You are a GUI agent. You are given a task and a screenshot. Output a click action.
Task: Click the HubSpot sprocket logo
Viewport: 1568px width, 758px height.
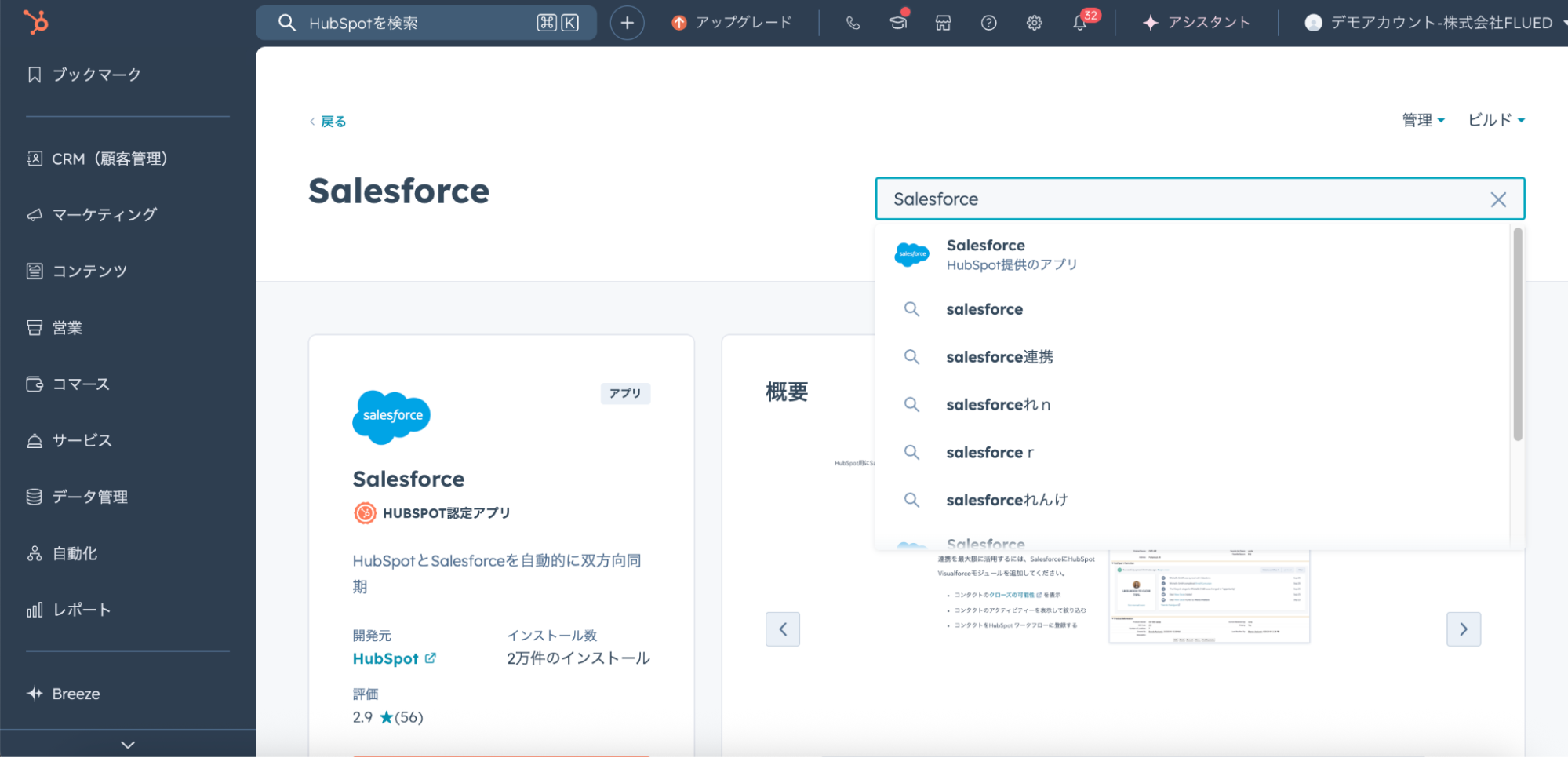(35, 22)
